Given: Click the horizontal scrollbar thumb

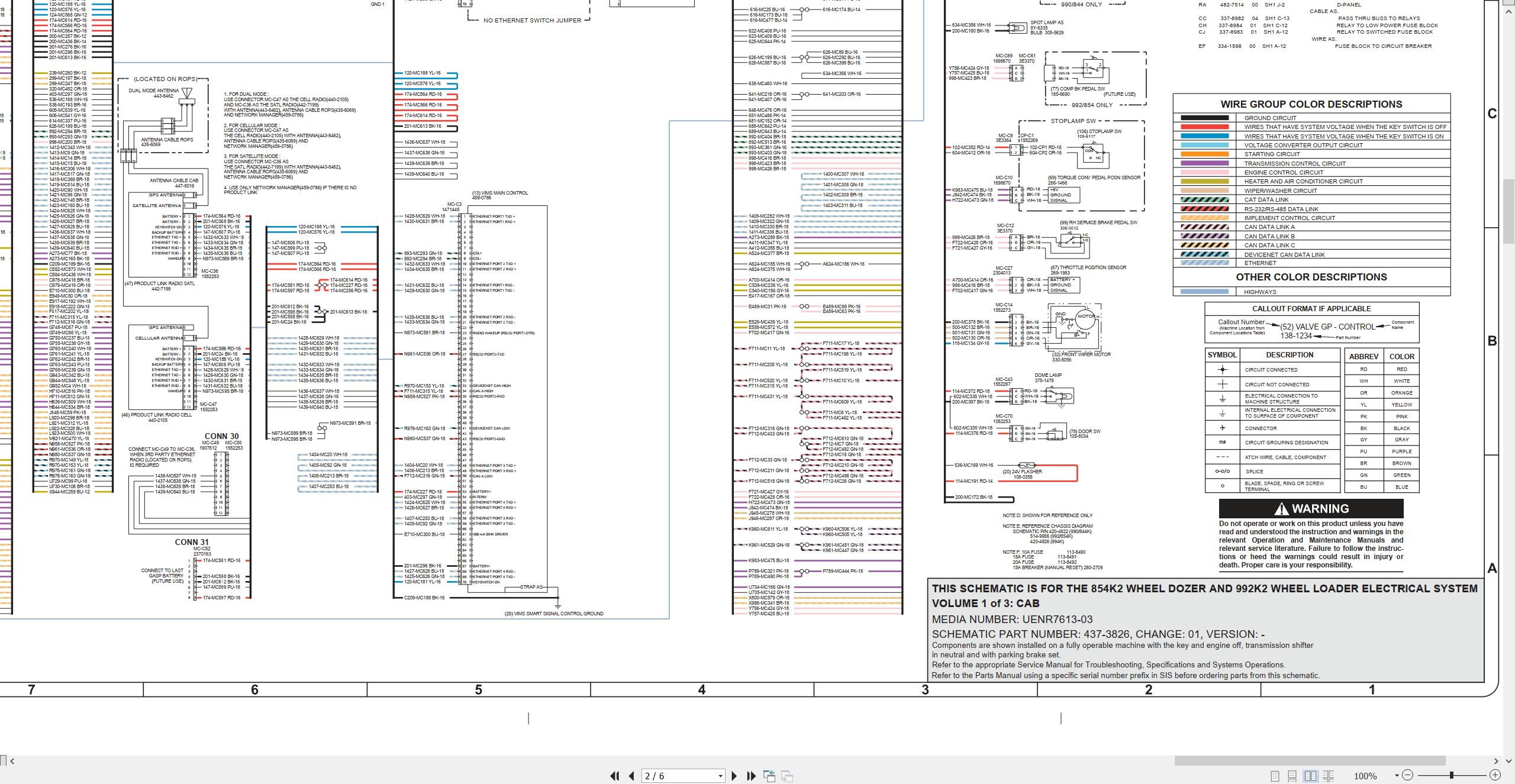Looking at the screenshot, I should click(x=1310, y=761).
